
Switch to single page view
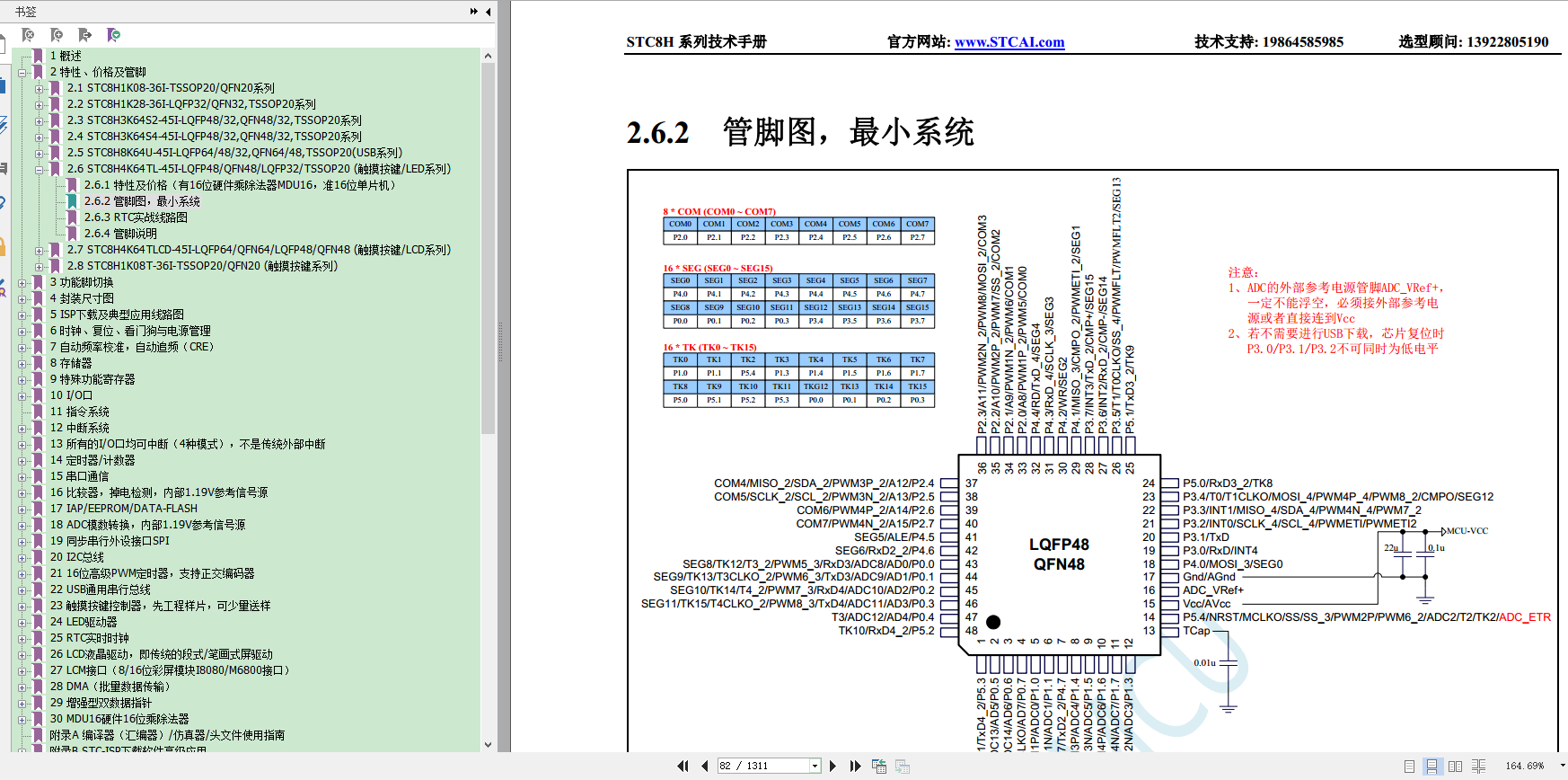[1409, 767]
